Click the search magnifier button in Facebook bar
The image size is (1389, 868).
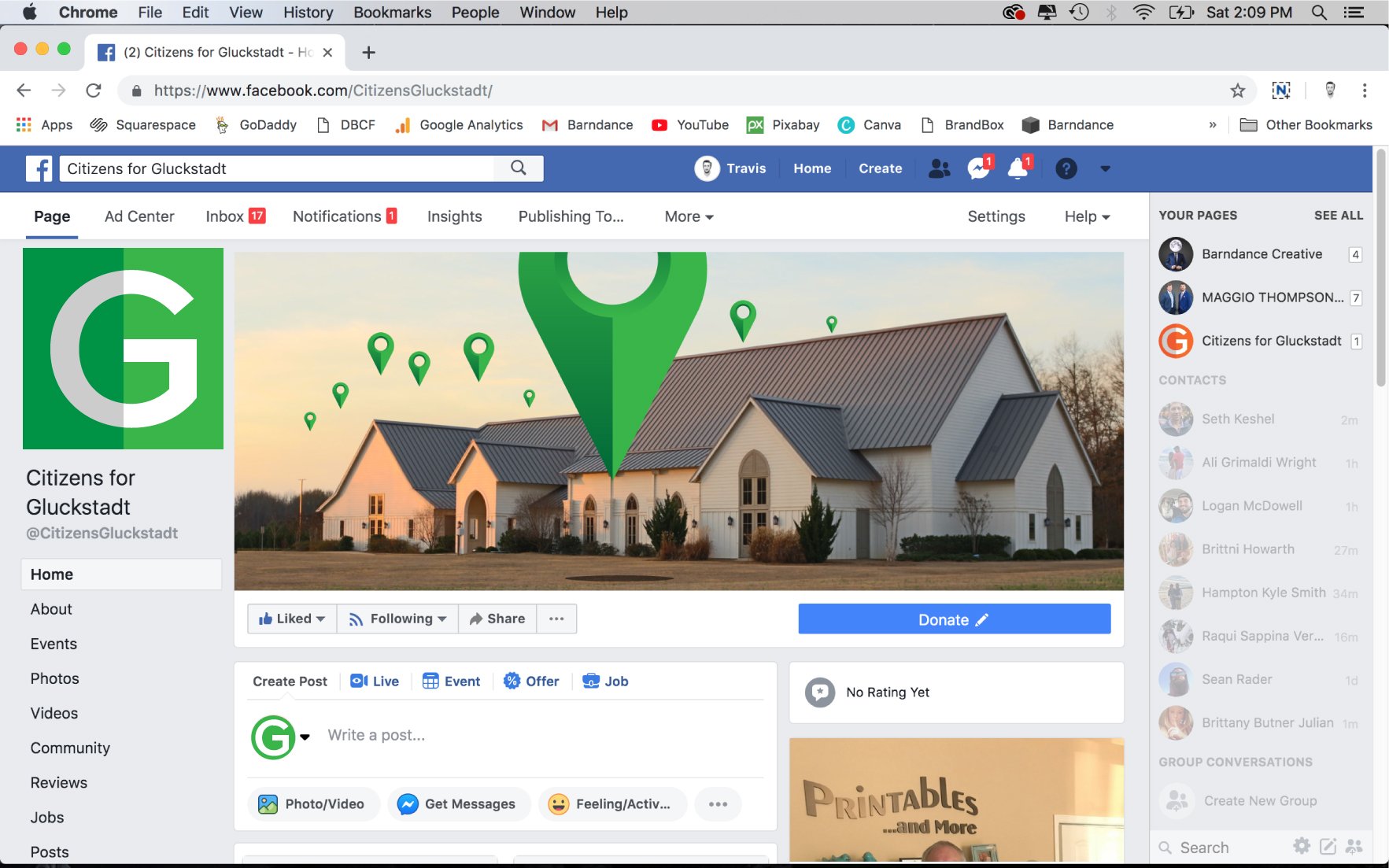pos(519,168)
